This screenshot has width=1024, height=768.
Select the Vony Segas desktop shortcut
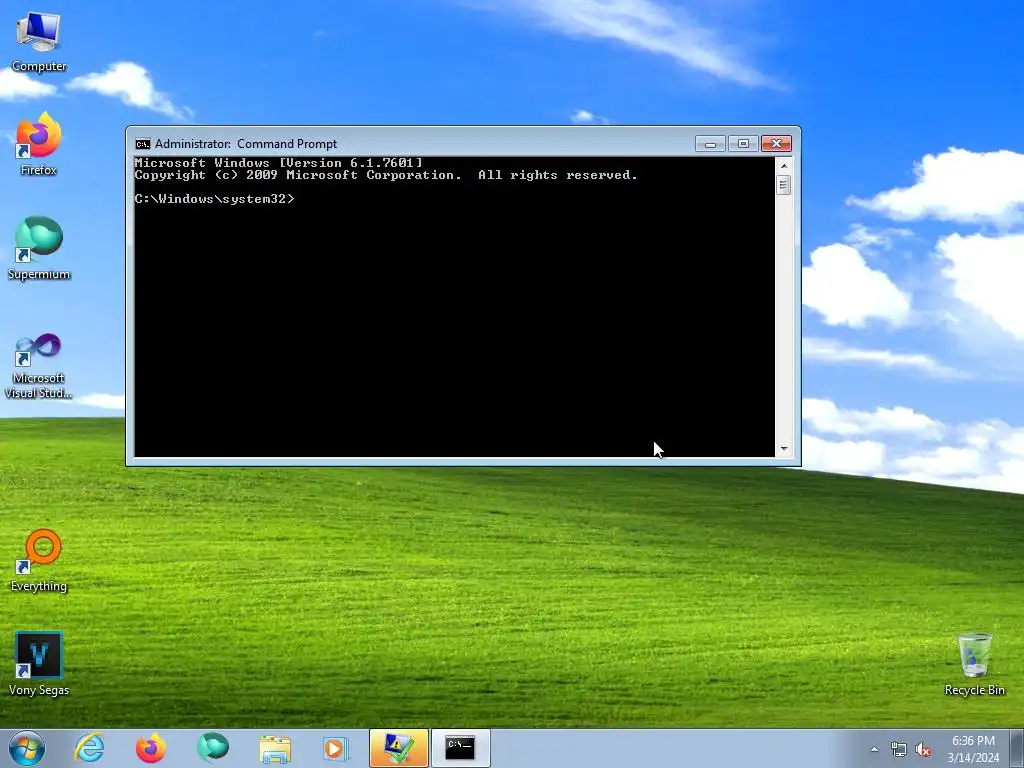(x=39, y=664)
